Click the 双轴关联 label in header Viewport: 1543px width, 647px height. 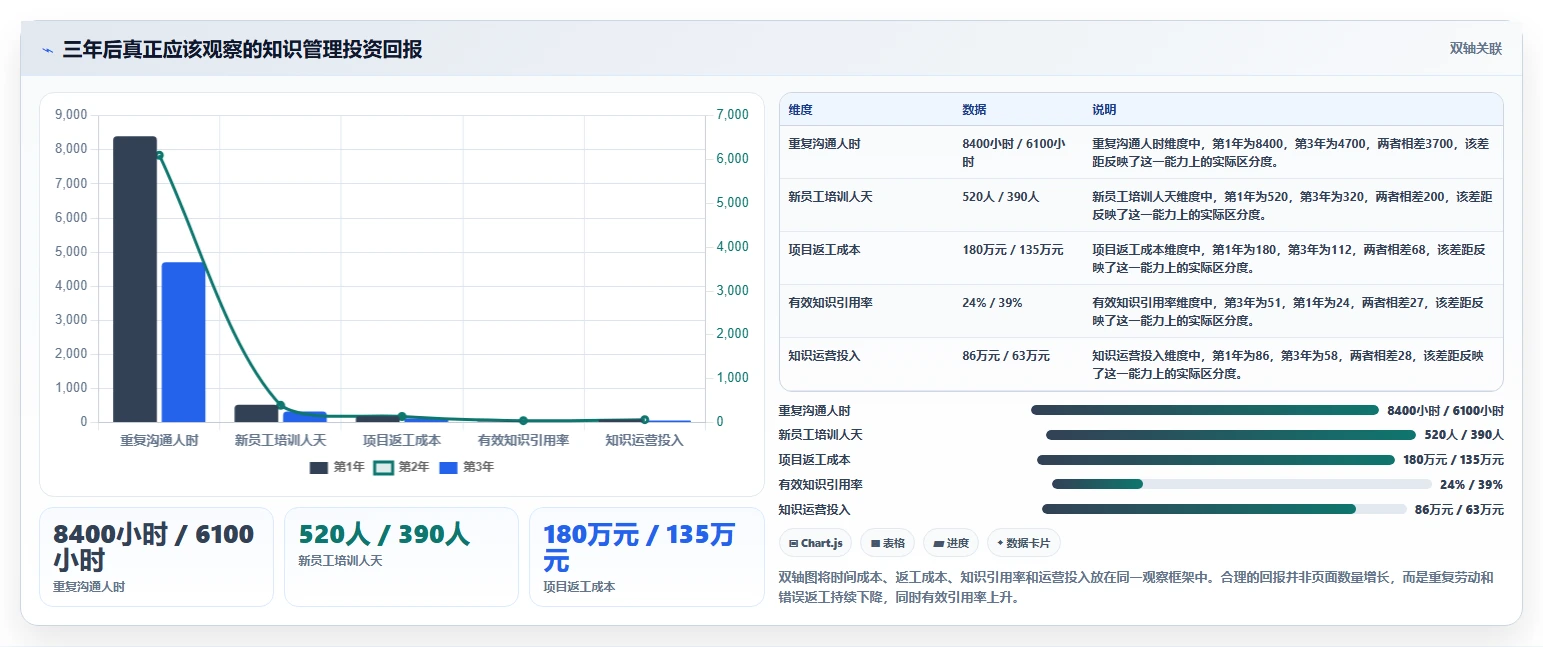pyautogui.click(x=1476, y=49)
